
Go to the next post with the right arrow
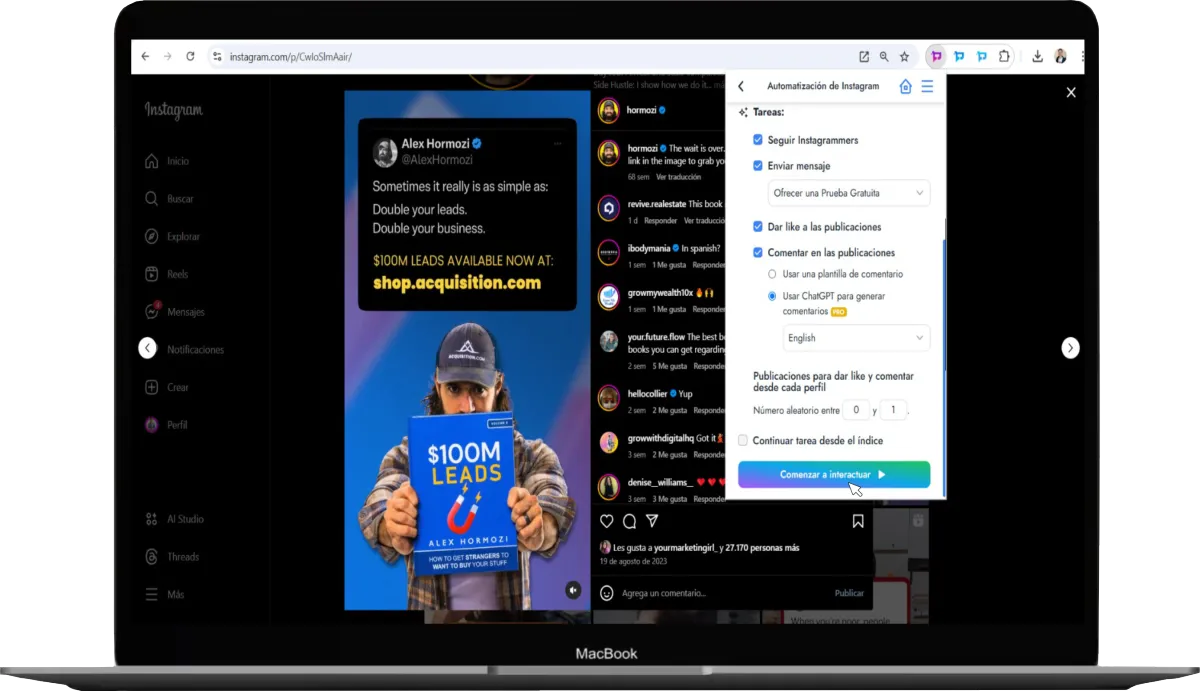(1070, 348)
